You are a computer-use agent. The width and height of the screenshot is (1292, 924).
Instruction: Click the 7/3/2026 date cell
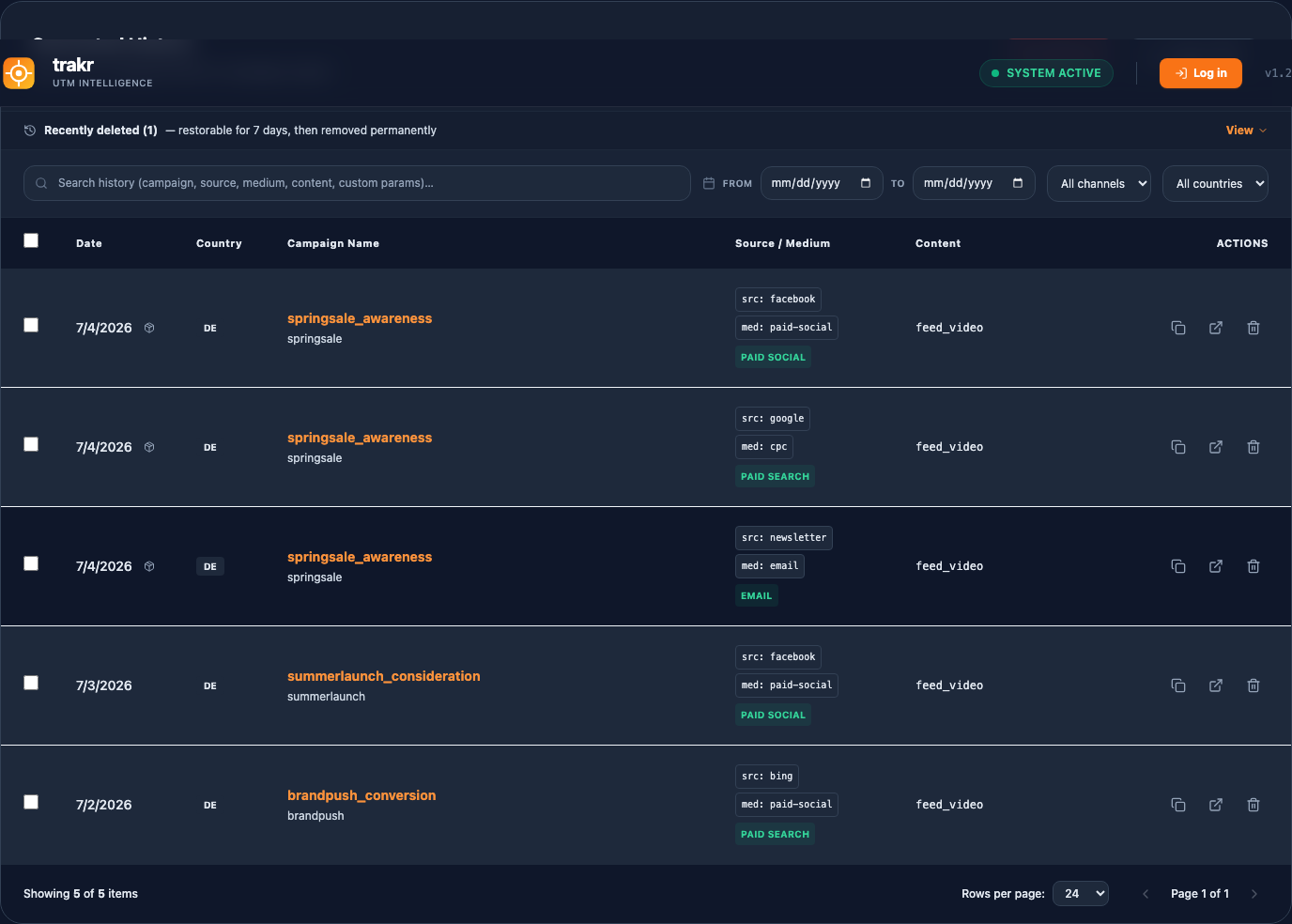pyautogui.click(x=104, y=685)
